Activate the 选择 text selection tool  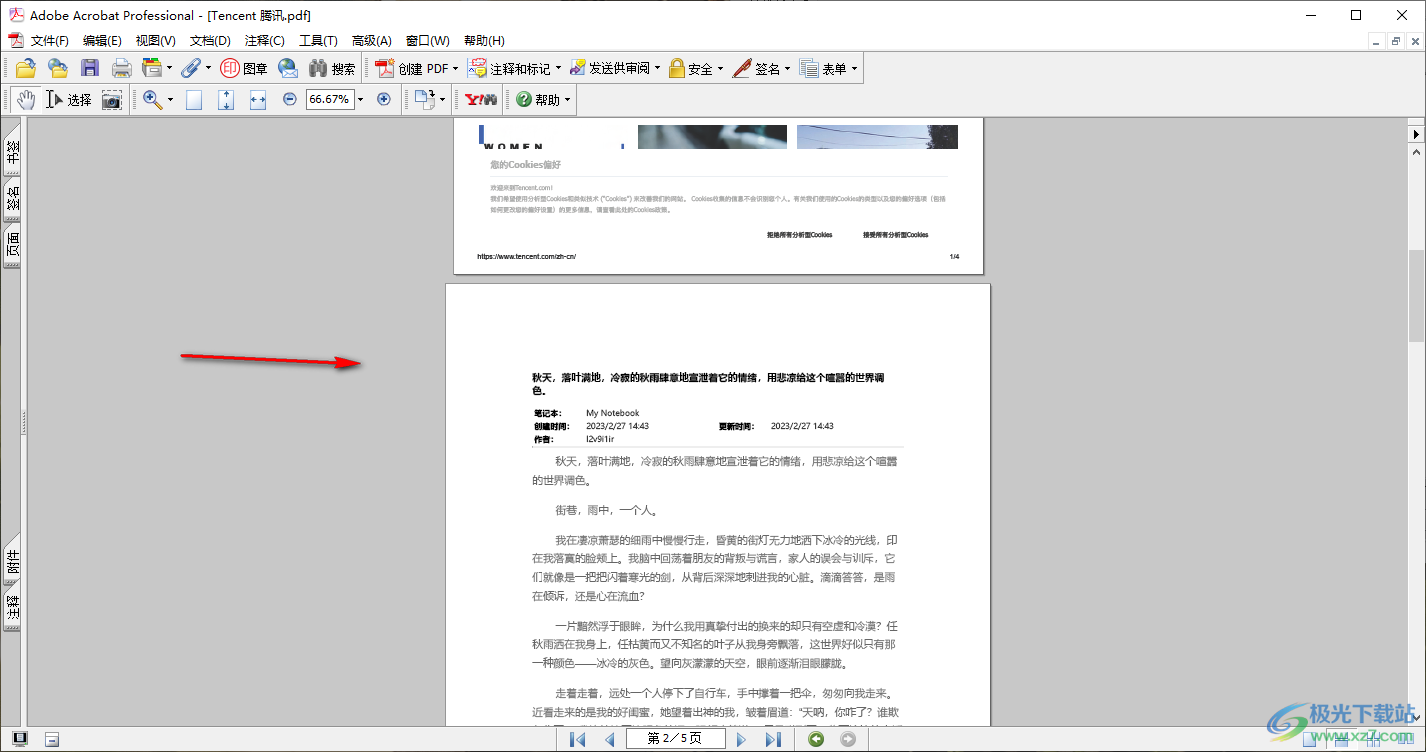[69, 99]
